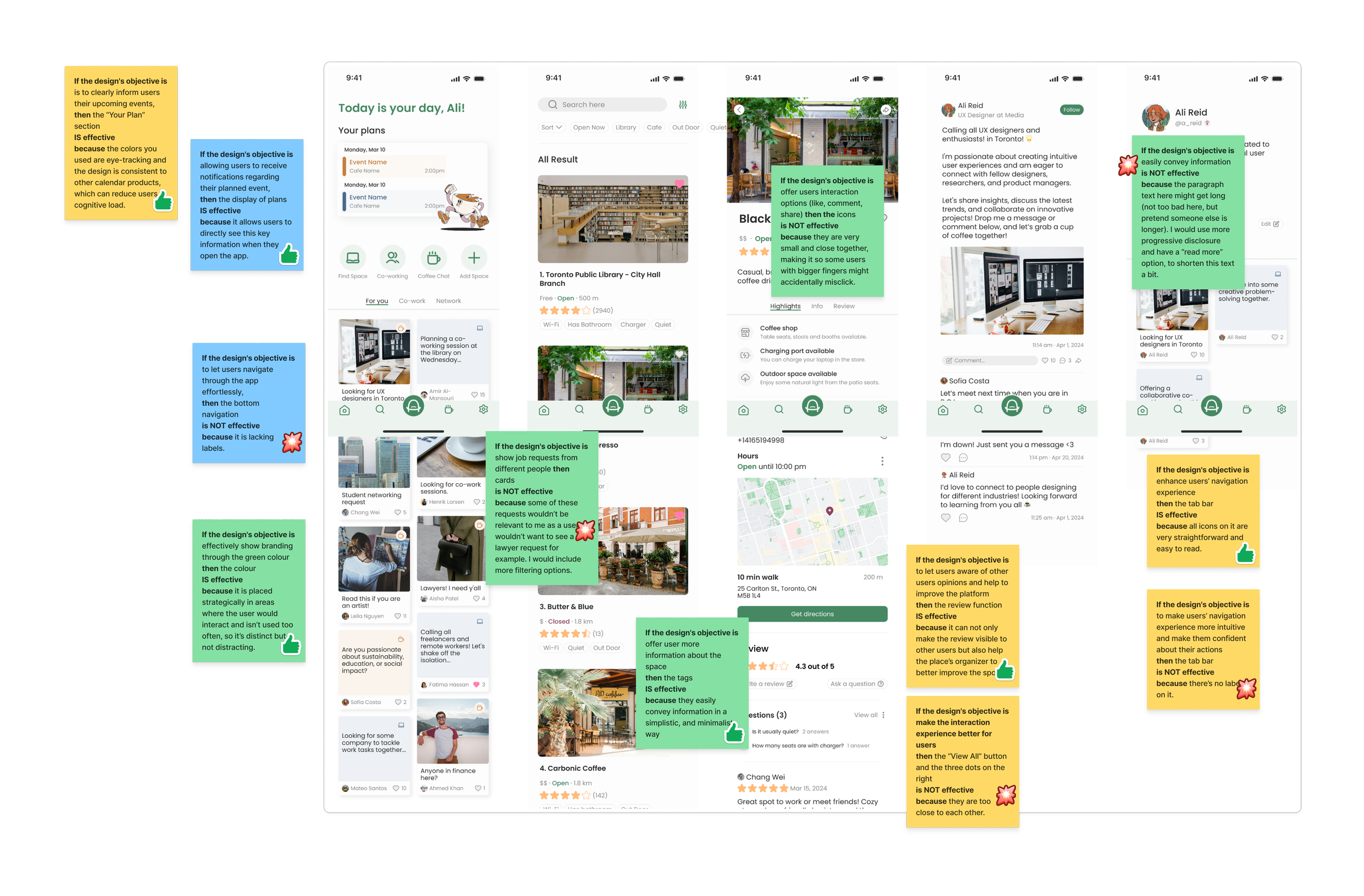Click the Search here field
1364x896 pixels.
(x=602, y=105)
